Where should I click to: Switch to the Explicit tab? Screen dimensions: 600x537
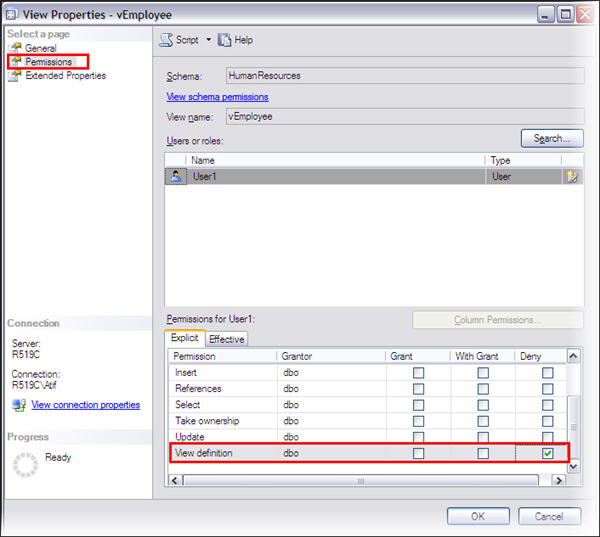click(185, 339)
